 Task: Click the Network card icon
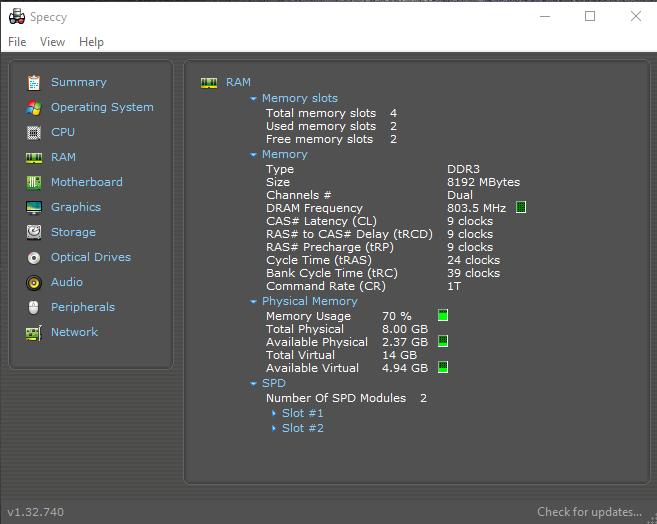click(x=34, y=333)
